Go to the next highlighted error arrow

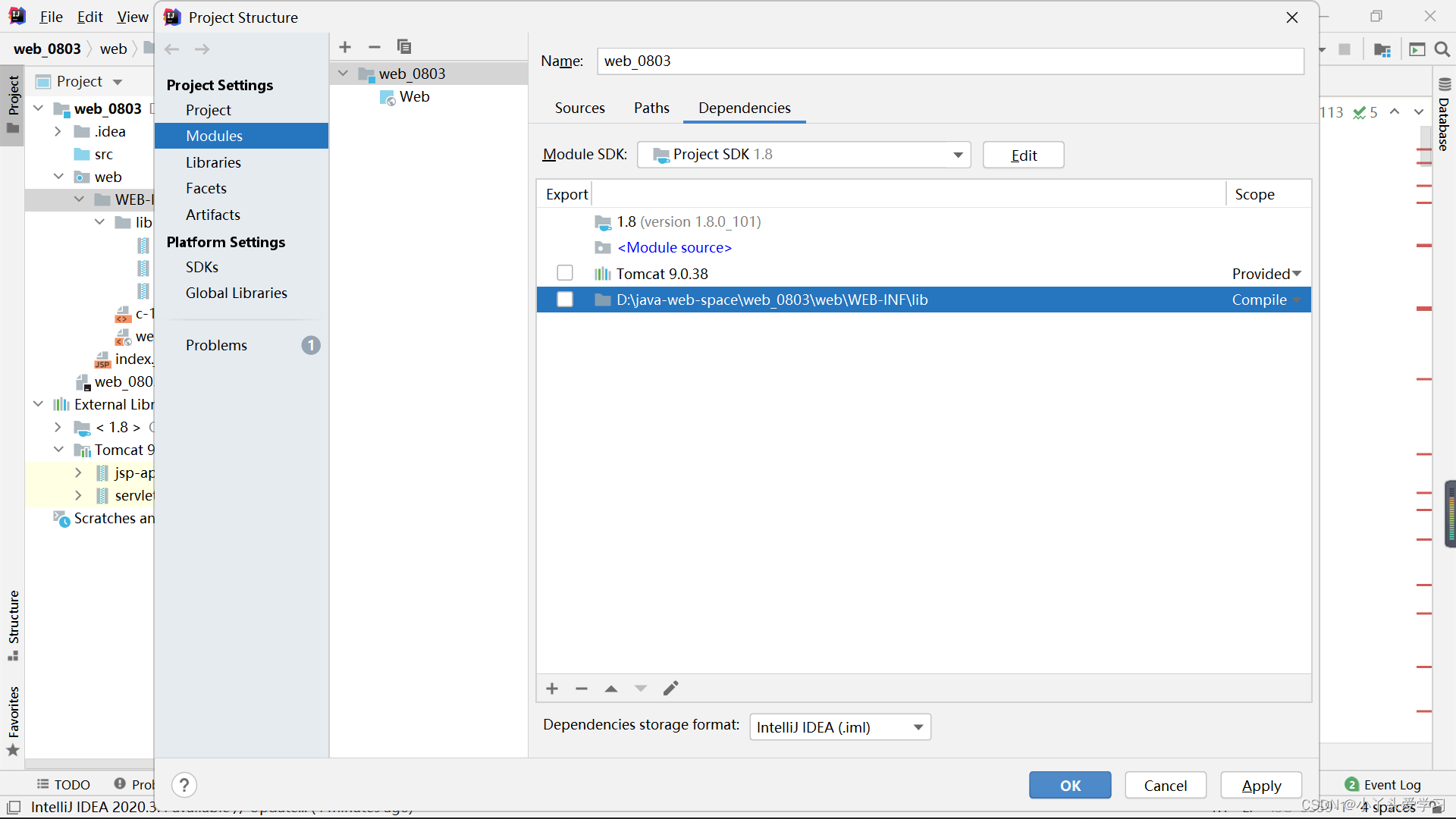tap(1419, 112)
